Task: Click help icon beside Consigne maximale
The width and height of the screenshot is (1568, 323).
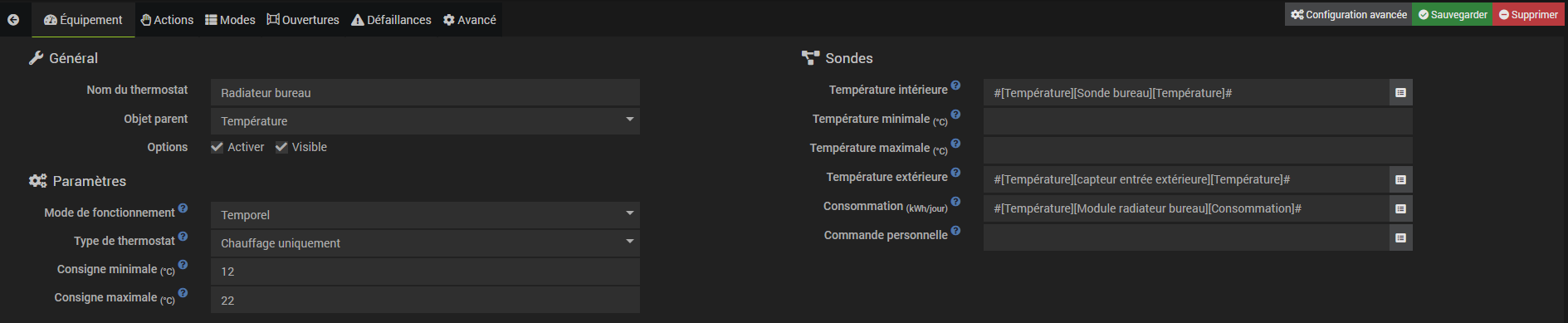Action: 183,293
